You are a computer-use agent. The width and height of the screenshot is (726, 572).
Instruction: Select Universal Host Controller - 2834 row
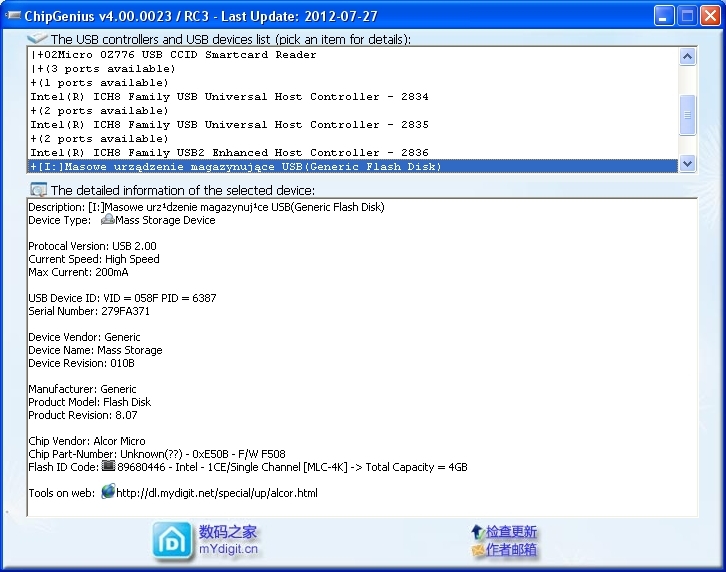tap(353, 96)
